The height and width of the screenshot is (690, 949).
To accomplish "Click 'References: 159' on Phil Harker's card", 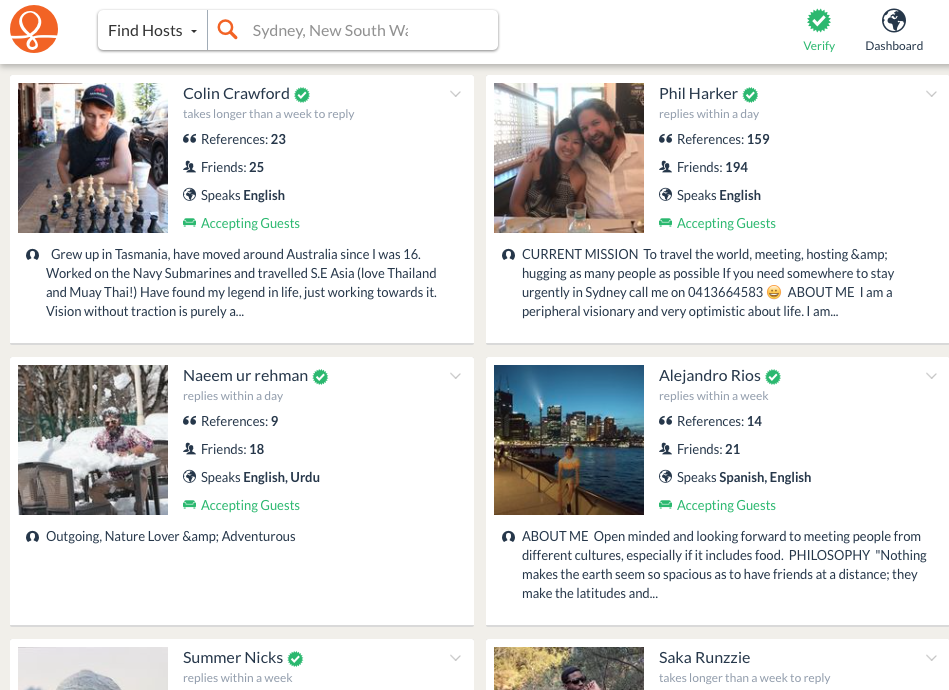I will [x=723, y=139].
